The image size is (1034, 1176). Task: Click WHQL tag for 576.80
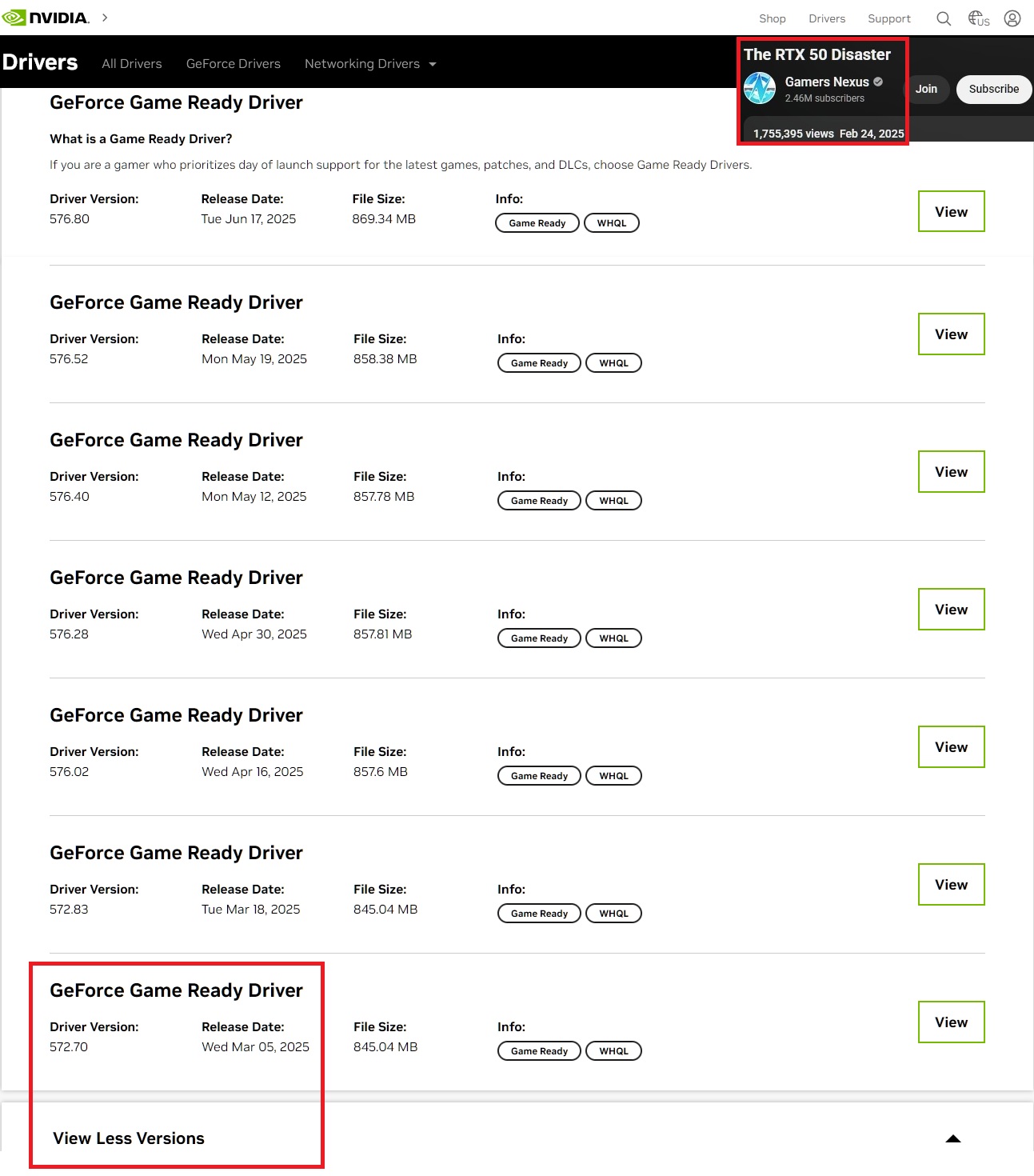[612, 223]
